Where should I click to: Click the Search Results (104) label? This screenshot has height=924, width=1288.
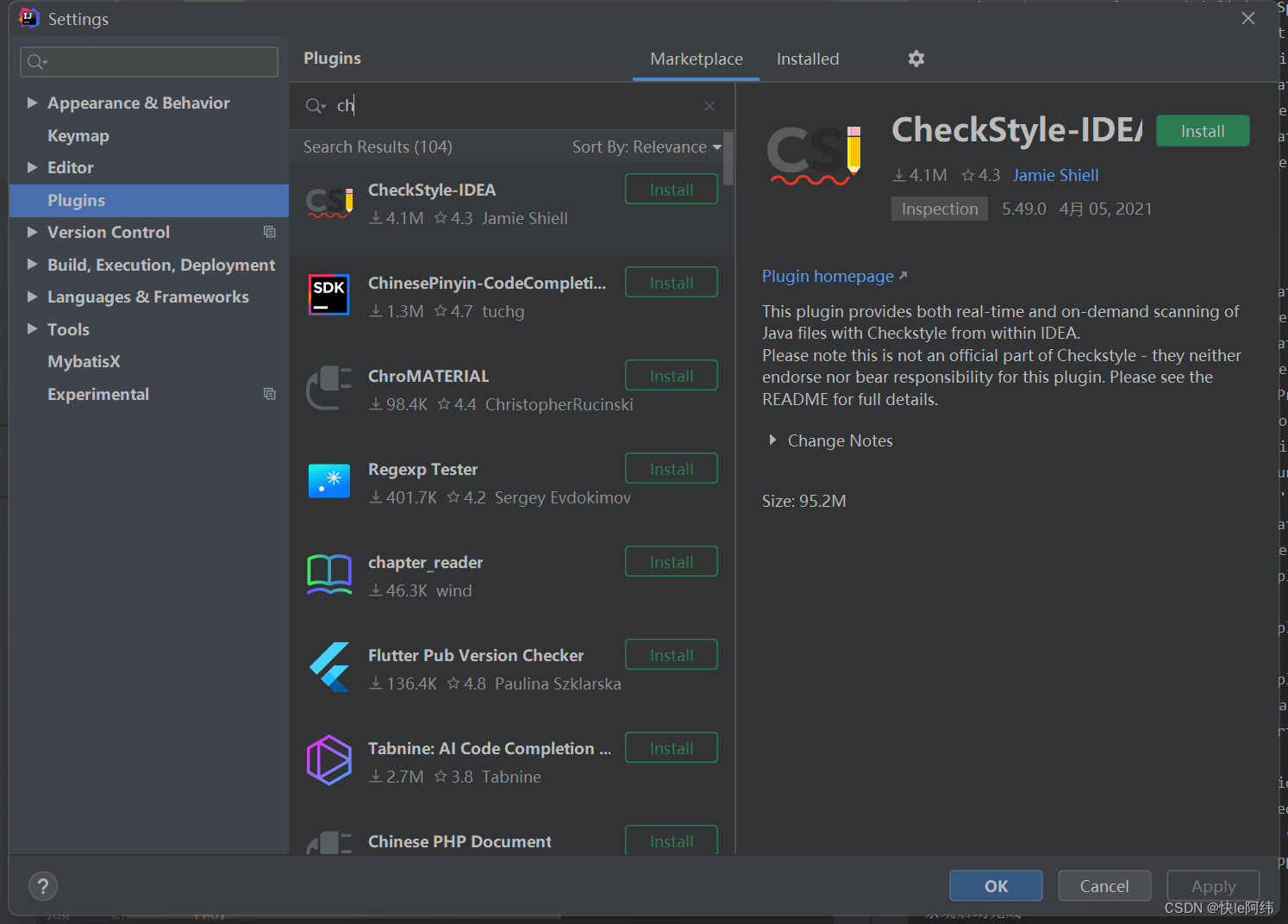point(378,147)
